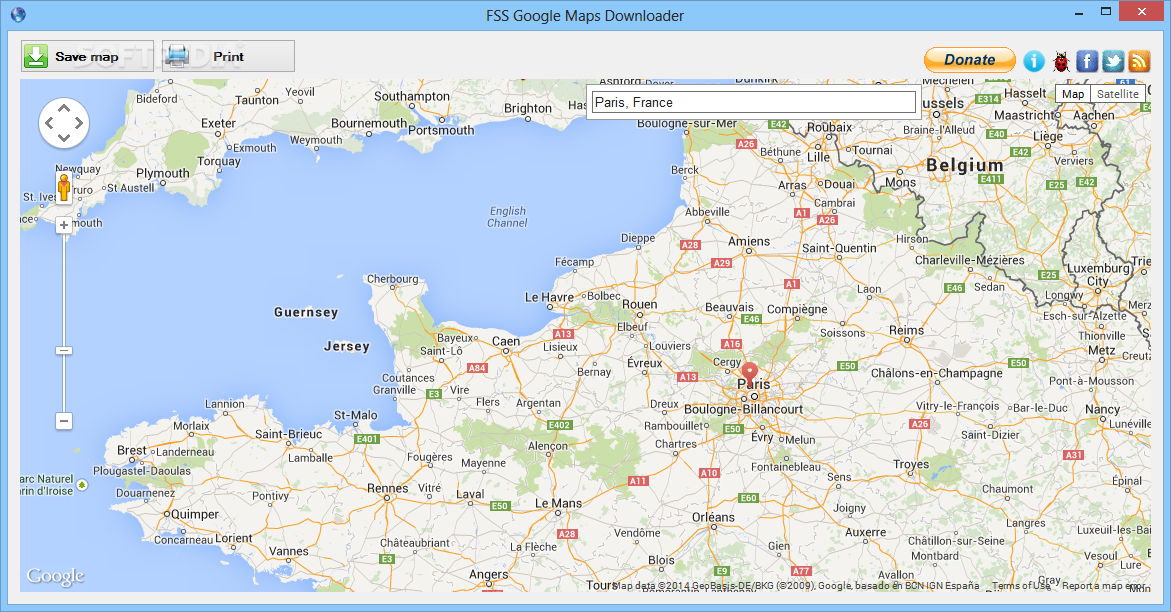Zoom out with the minus button
1171x612 pixels.
[x=64, y=421]
